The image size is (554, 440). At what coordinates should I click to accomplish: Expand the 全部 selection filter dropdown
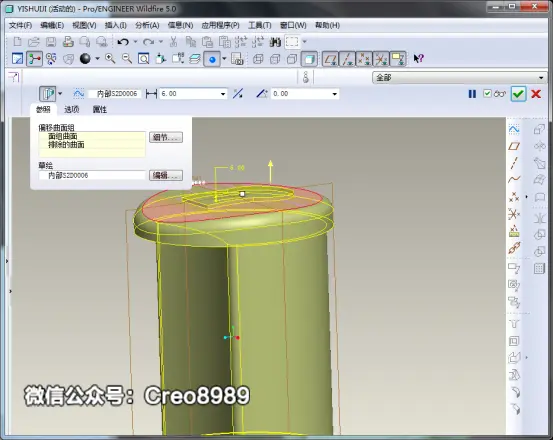541,77
